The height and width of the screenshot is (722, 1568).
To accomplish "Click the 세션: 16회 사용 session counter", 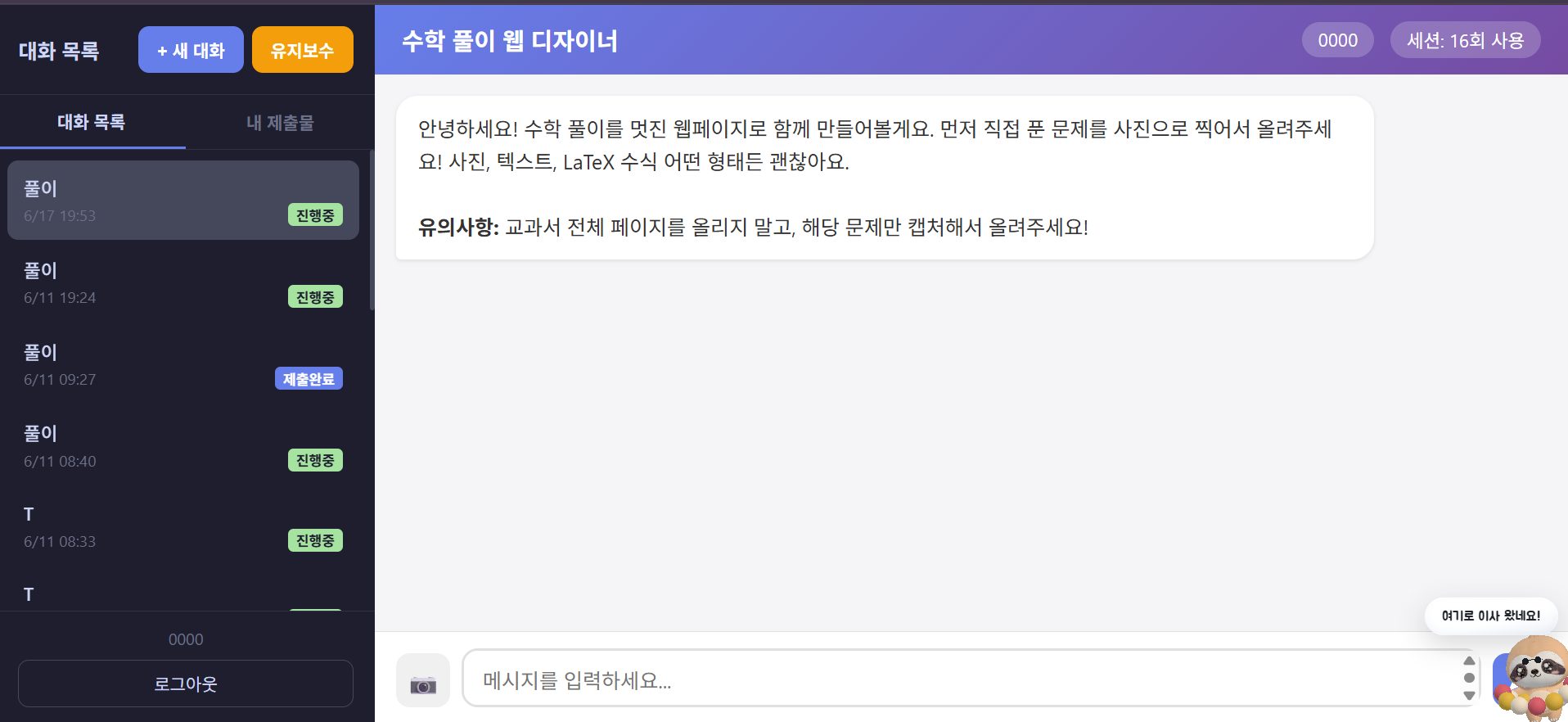I will pyautogui.click(x=1466, y=40).
